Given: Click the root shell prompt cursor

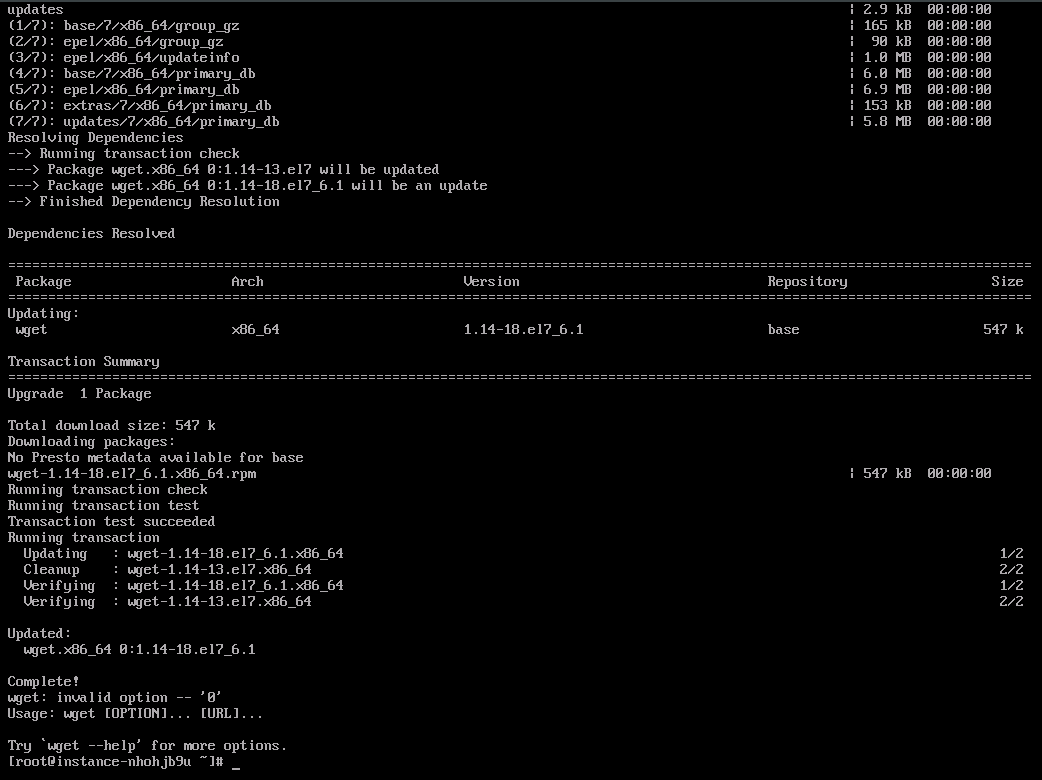Looking at the screenshot, I should coord(236,763).
